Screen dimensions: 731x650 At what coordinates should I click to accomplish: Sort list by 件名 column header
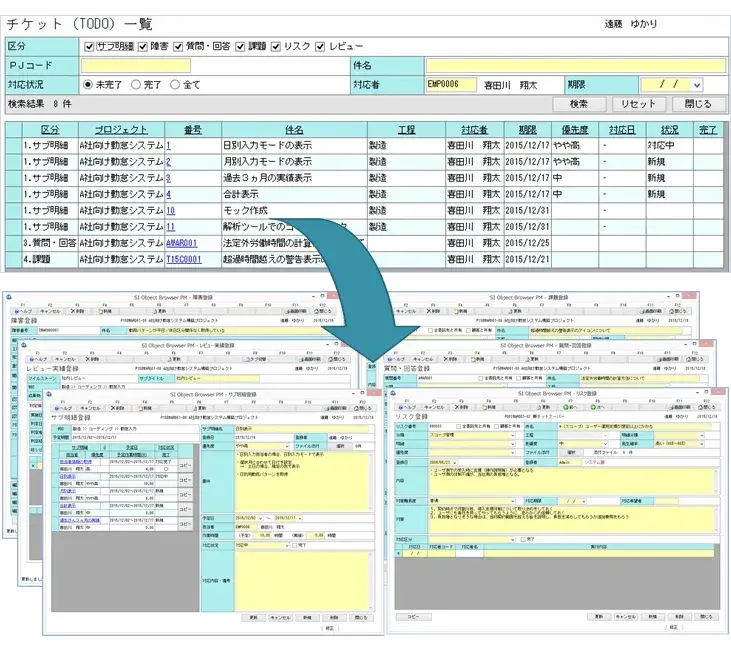point(294,130)
